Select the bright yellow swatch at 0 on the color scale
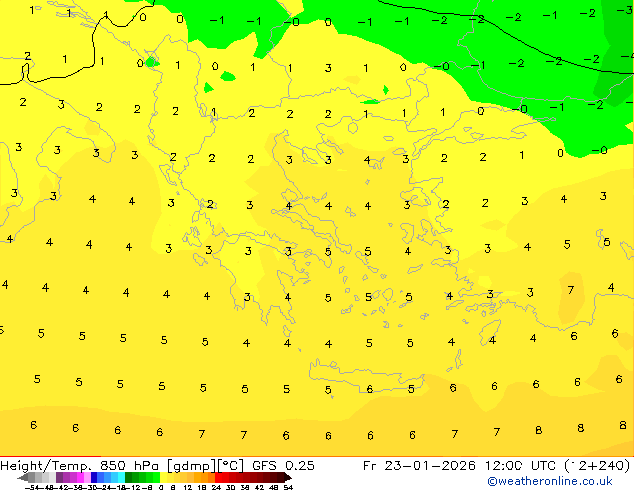Image resolution: width=634 pixels, height=490 pixels. 163,477
